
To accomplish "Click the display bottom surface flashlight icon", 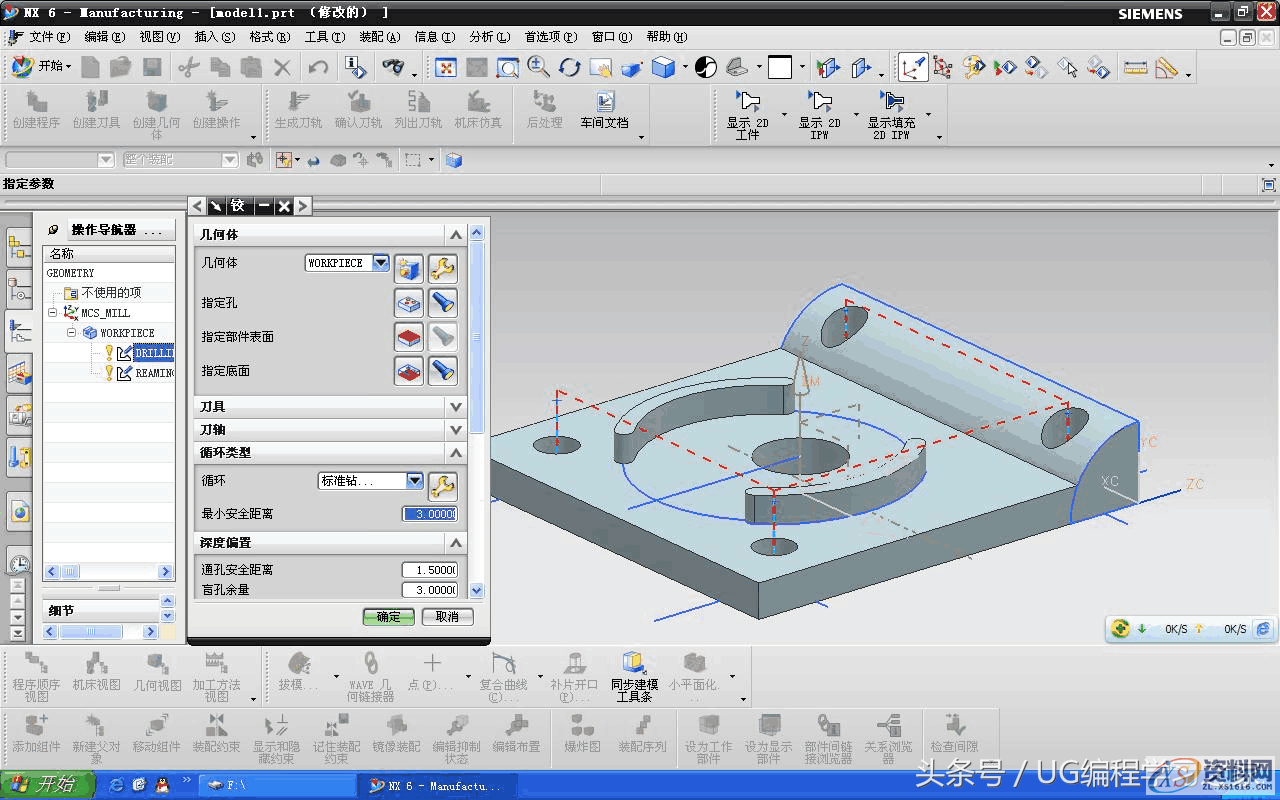I will [442, 371].
